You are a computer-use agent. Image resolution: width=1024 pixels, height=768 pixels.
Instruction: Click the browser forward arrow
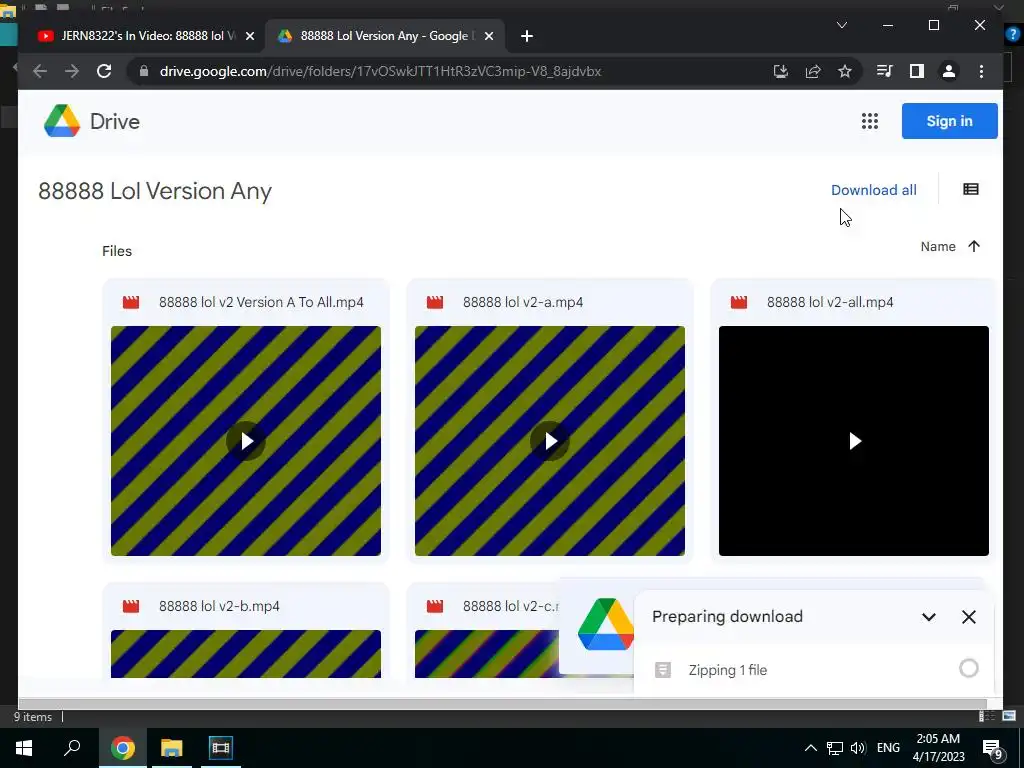point(72,71)
